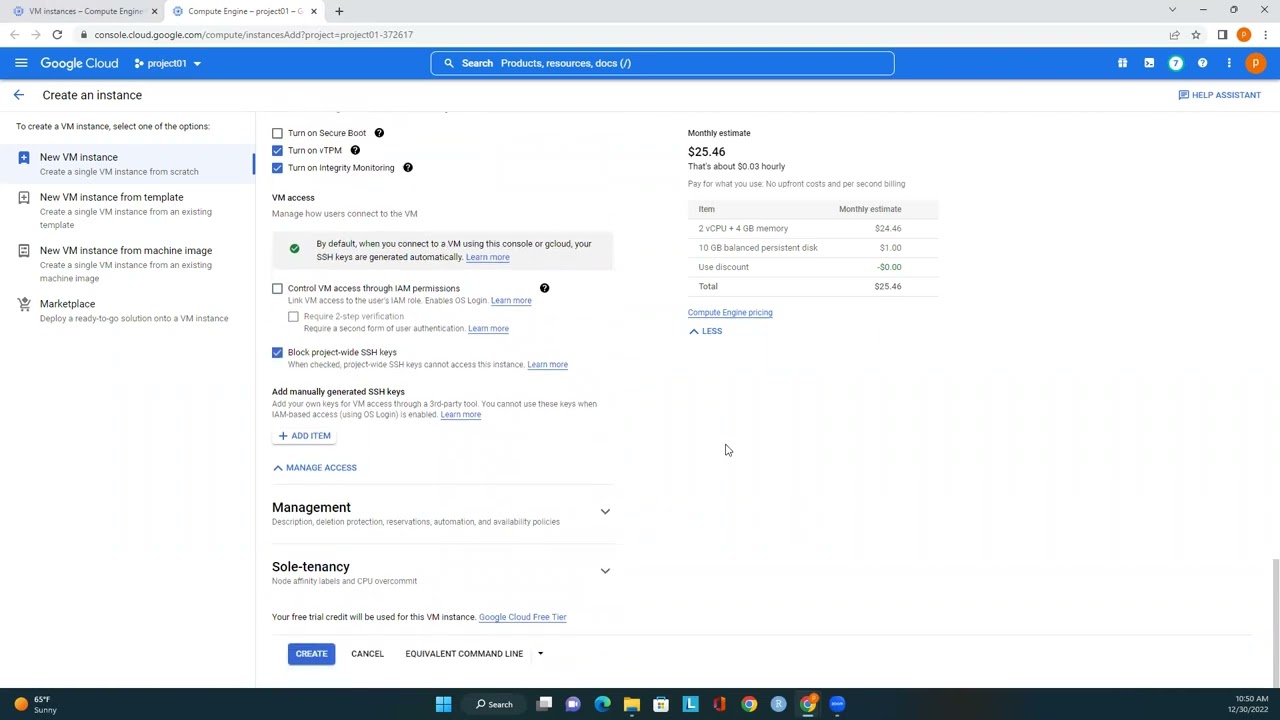The image size is (1280, 720).
Task: Show help for IAM permissions access
Action: click(x=545, y=288)
